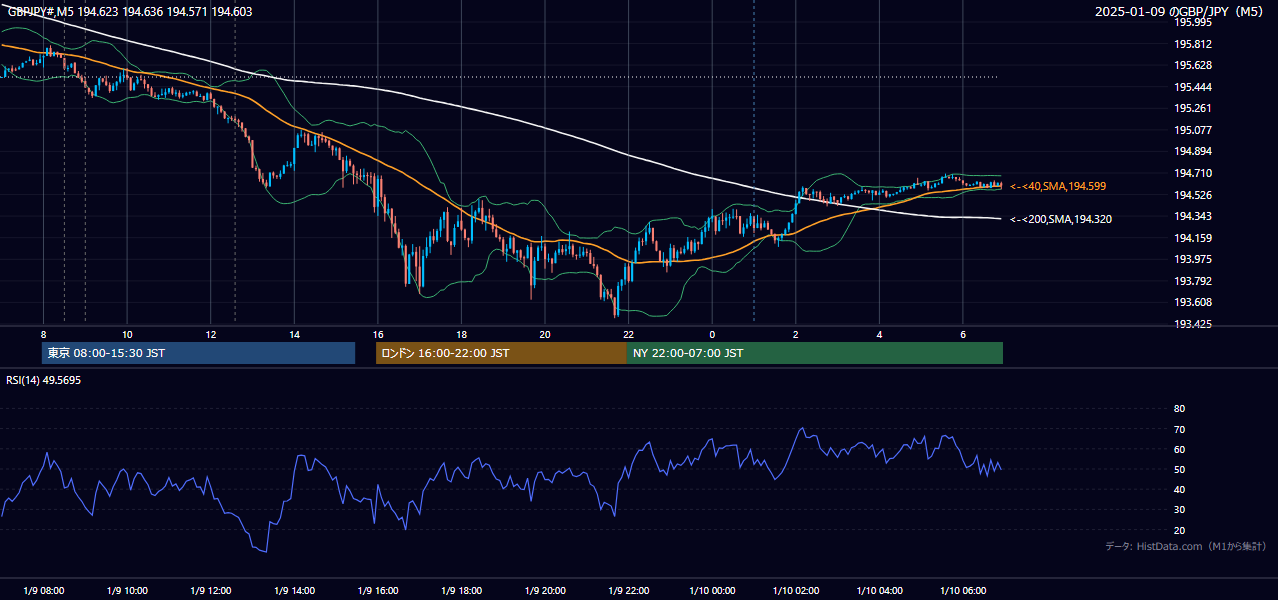Click the RSI level 40 label
This screenshot has height=600, width=1278.
(1179, 489)
